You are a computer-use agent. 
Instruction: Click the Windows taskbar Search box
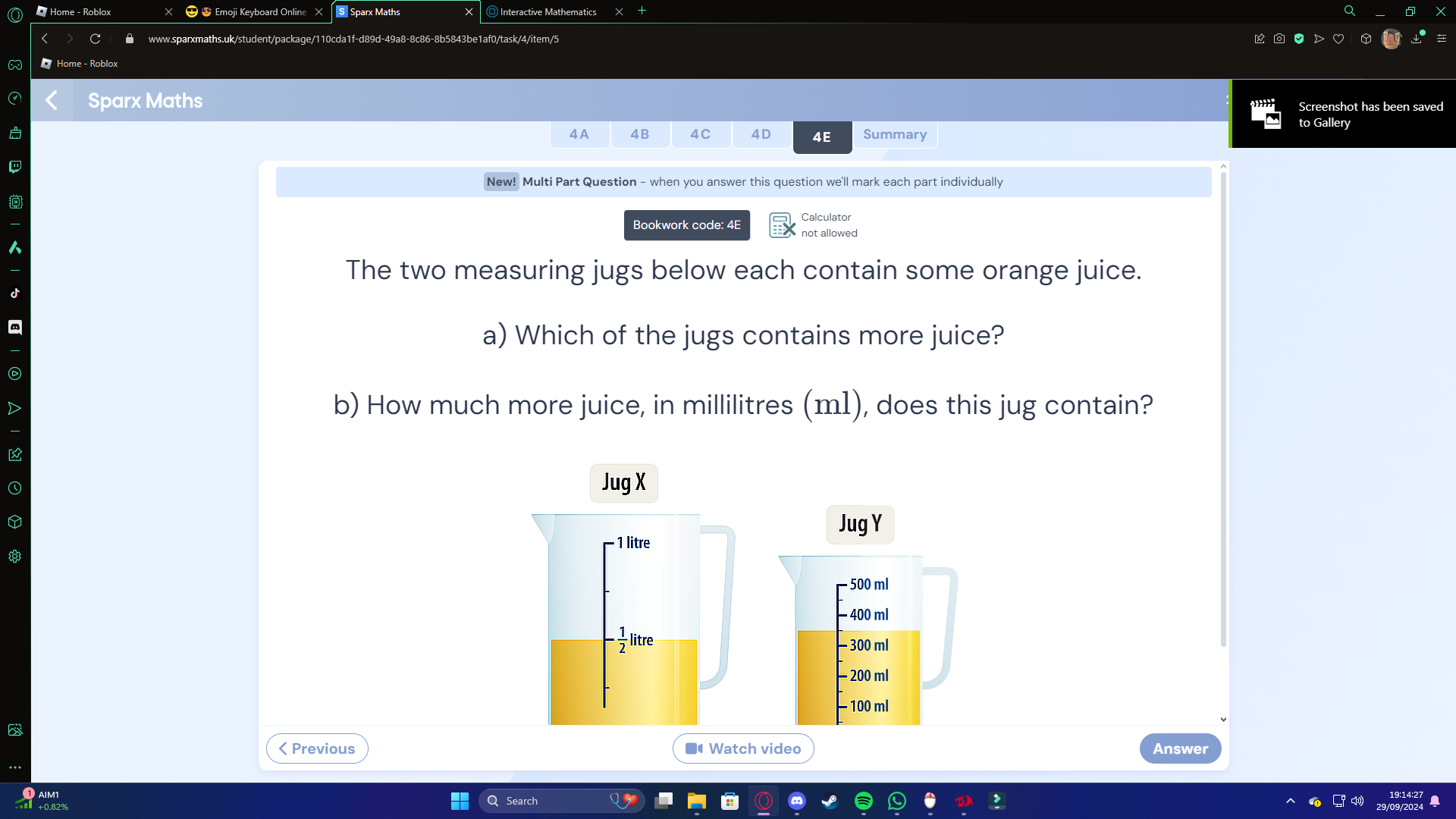tap(561, 801)
